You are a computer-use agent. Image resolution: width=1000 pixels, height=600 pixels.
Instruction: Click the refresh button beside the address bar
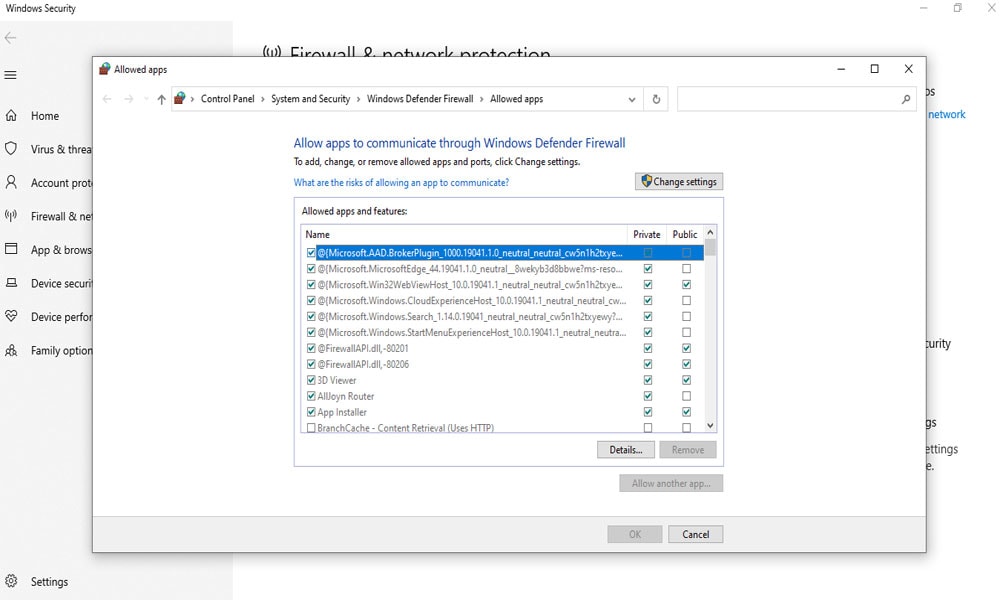(656, 99)
